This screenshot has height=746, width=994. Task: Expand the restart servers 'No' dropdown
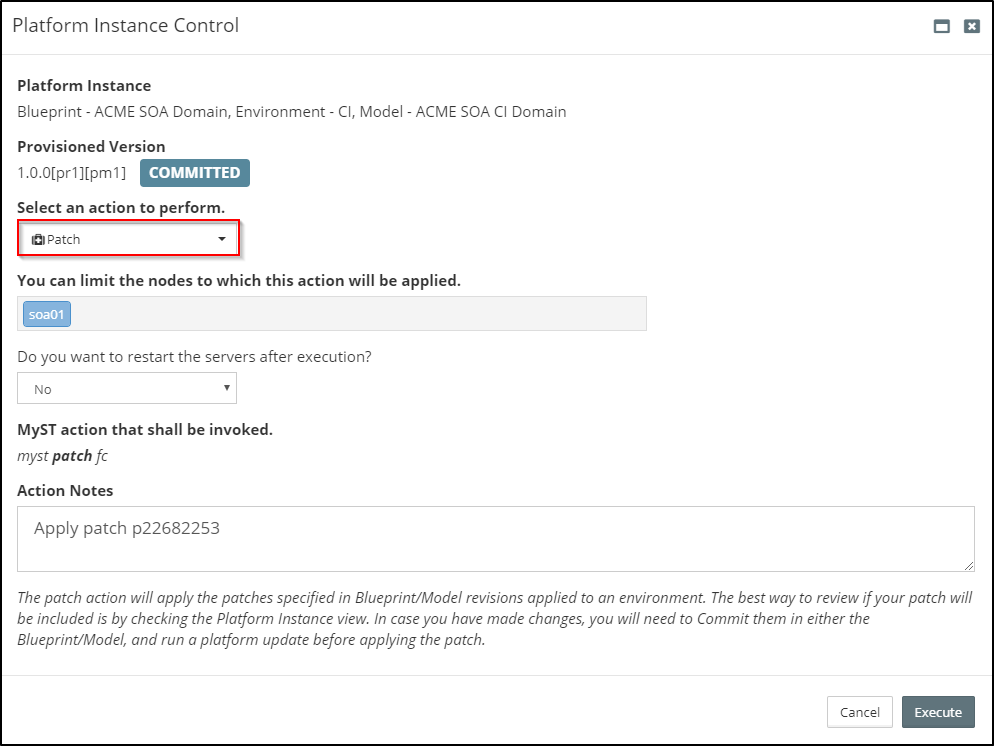tap(127, 388)
